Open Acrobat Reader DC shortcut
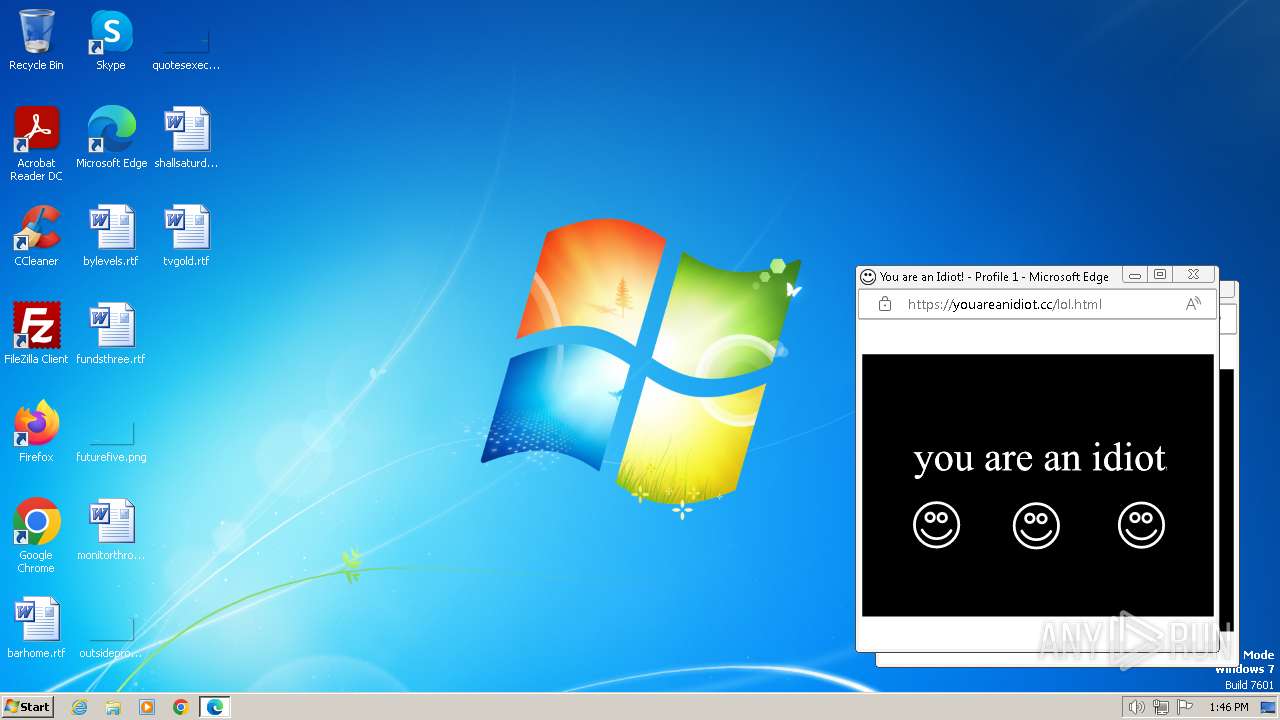Screen dimensions: 1280x720 point(36,143)
